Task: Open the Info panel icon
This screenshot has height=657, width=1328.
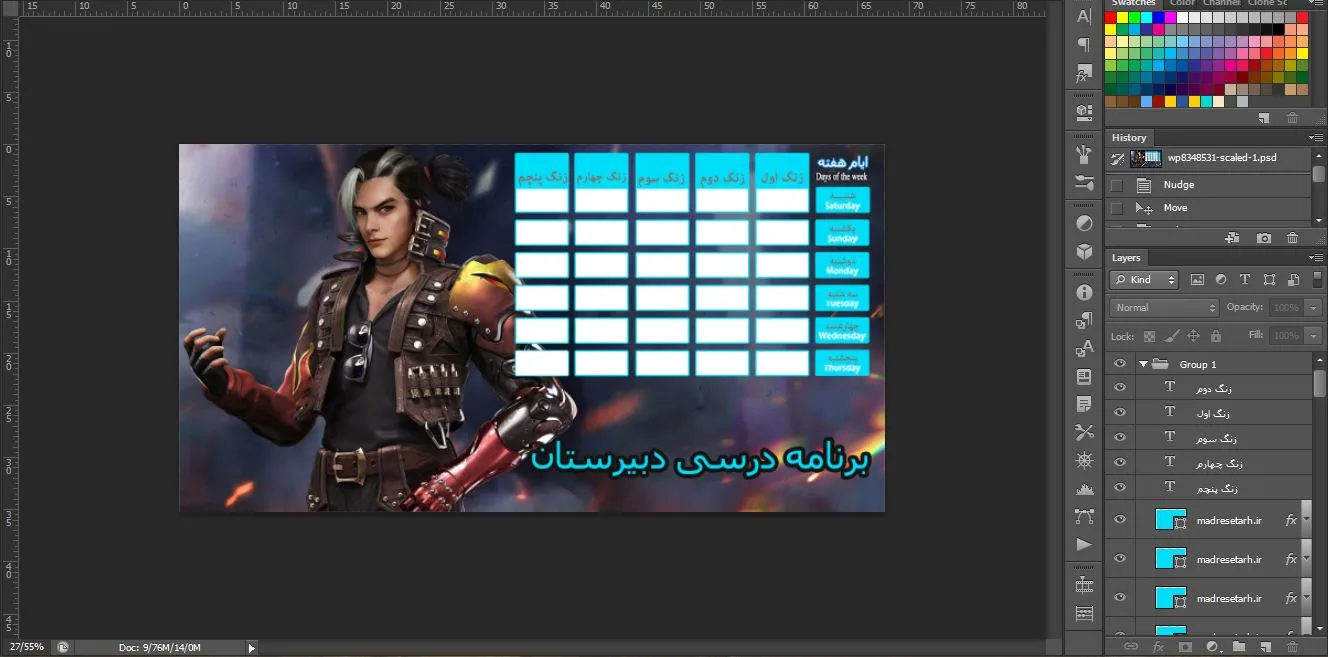Action: [1084, 292]
